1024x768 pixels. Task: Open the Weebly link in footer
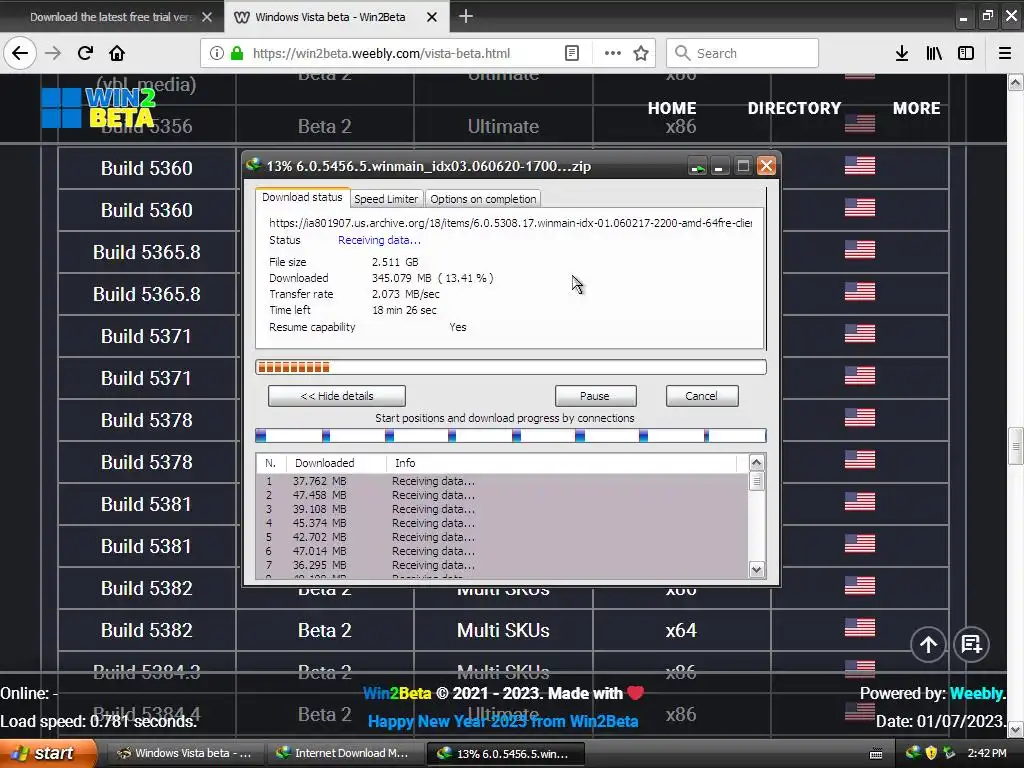[976, 694]
